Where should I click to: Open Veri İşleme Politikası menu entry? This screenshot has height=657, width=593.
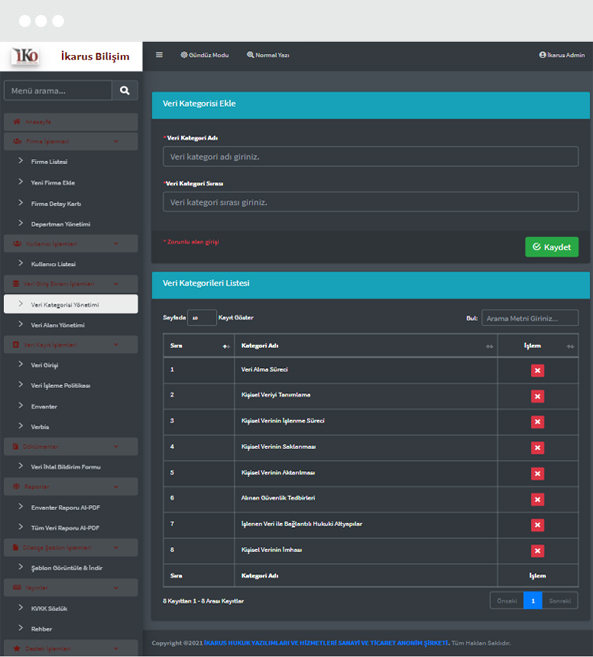(x=60, y=385)
